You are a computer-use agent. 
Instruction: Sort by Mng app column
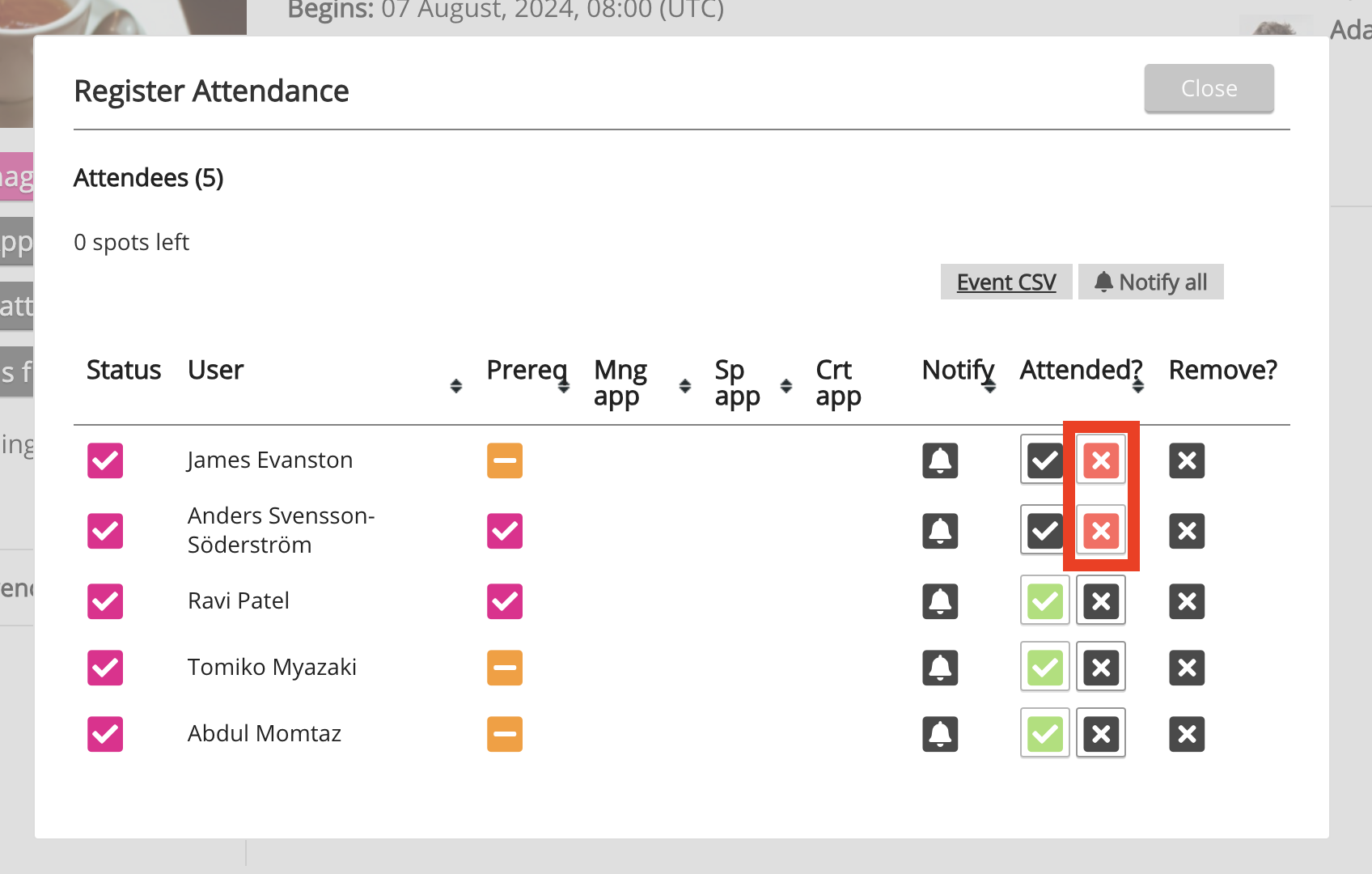684,386
